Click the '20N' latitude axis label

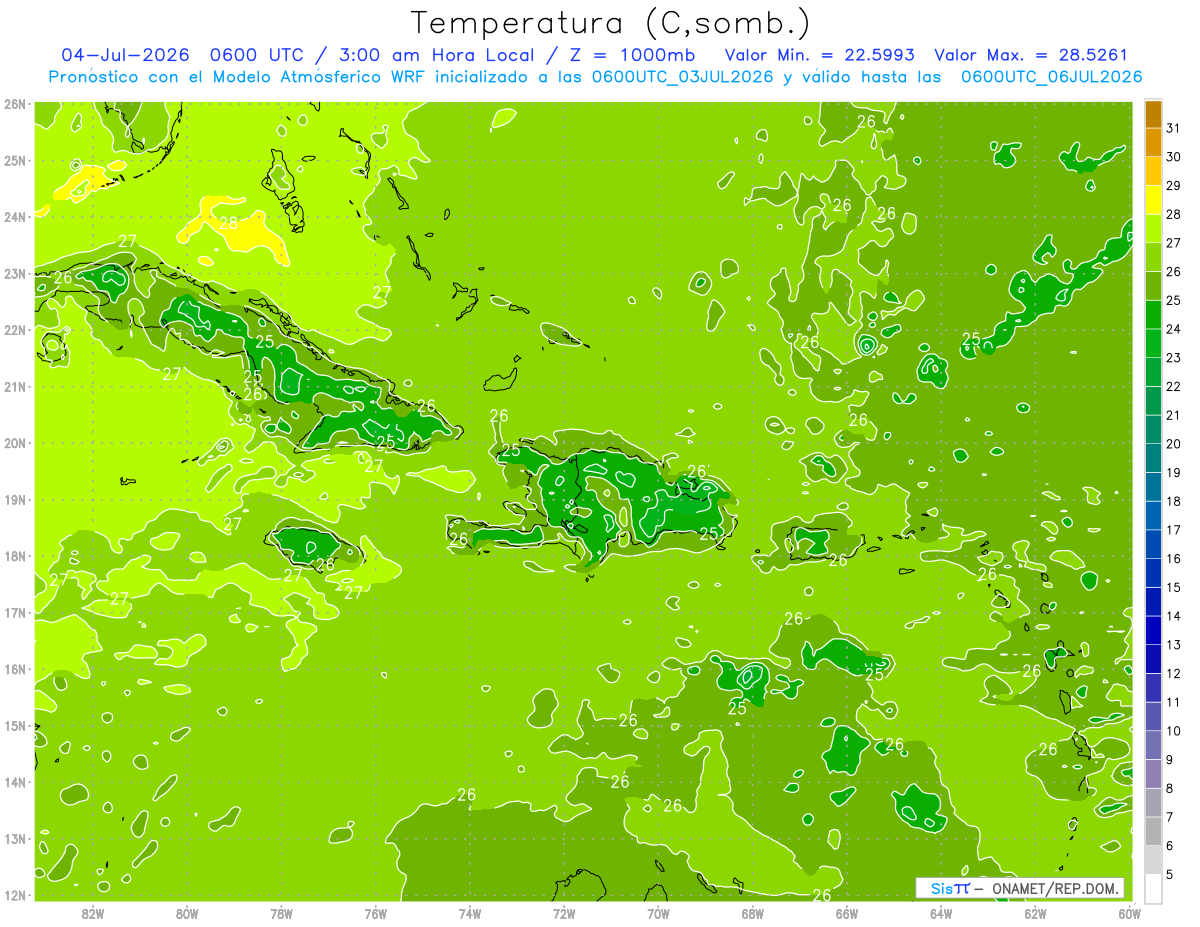pyautogui.click(x=15, y=443)
